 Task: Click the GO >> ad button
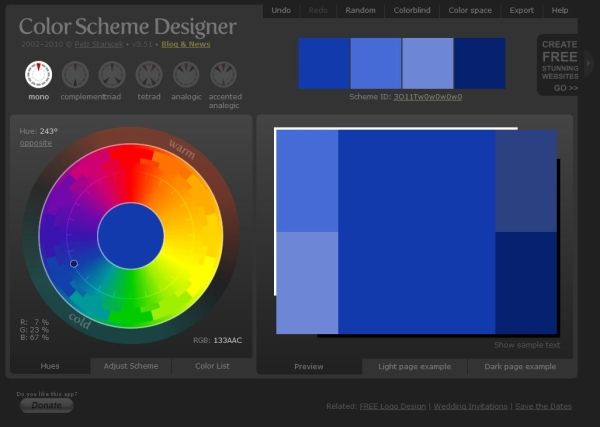click(566, 88)
